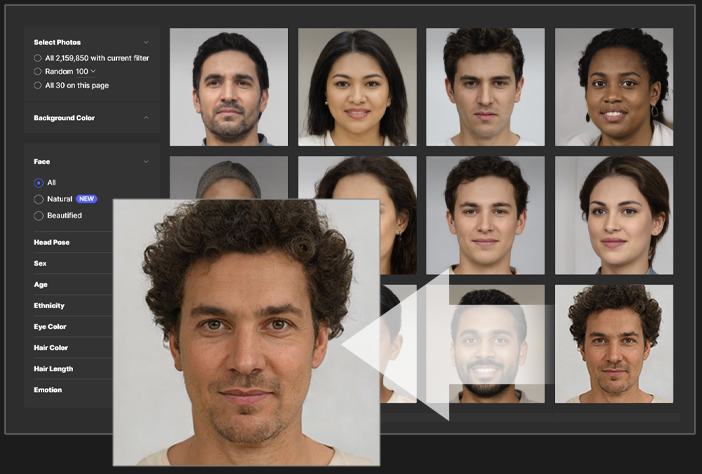The width and height of the screenshot is (702, 474).
Task: Select the All face radio button
Action: pyautogui.click(x=39, y=183)
